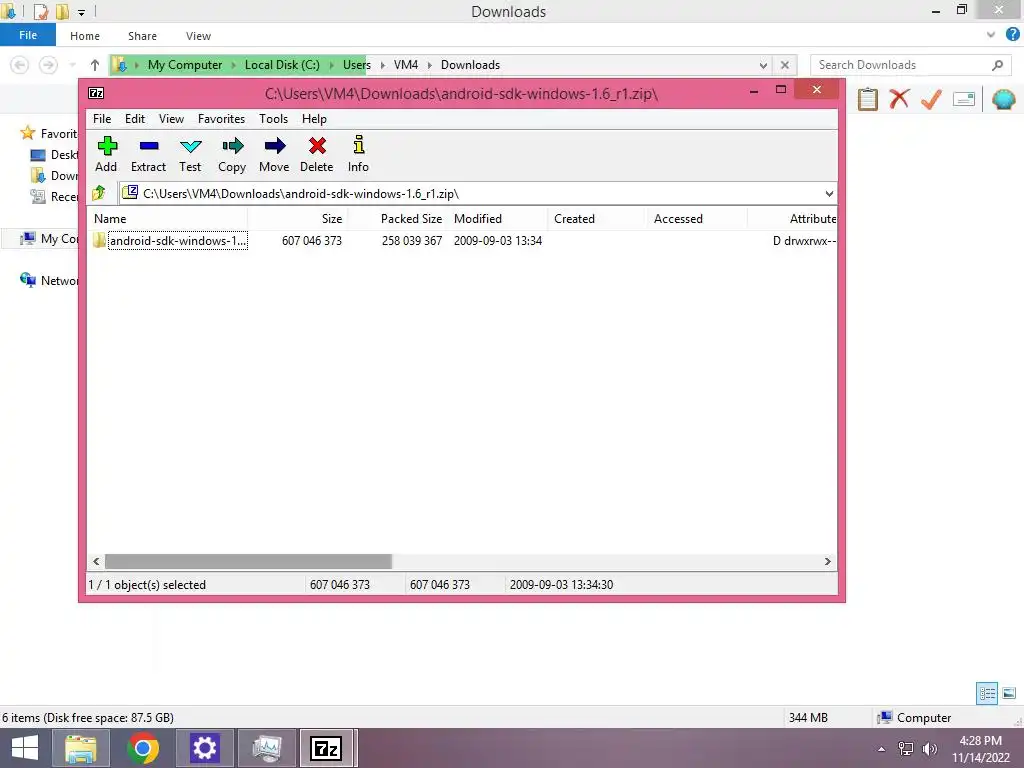The image size is (1024, 768).
Task: Click the Explorer Forward arrow
Action: 48,65
